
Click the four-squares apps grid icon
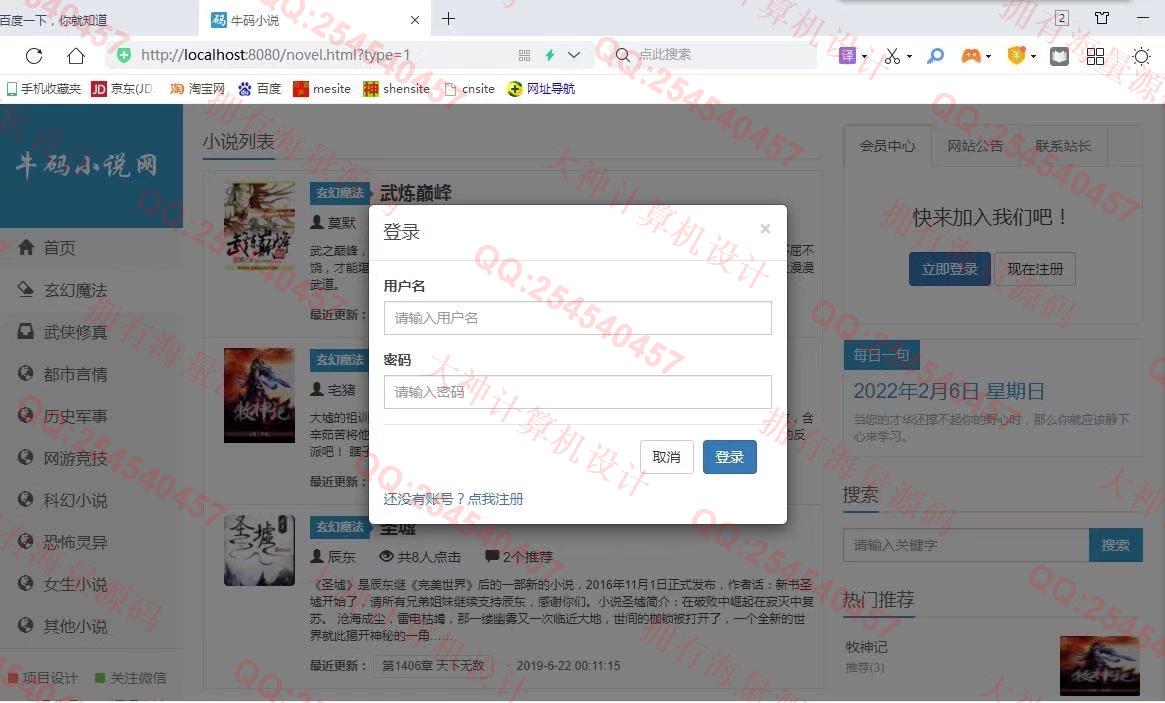[1095, 56]
